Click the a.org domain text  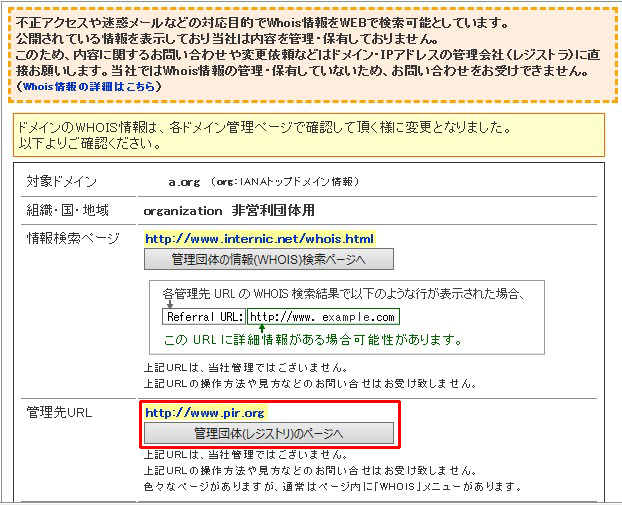(x=184, y=182)
